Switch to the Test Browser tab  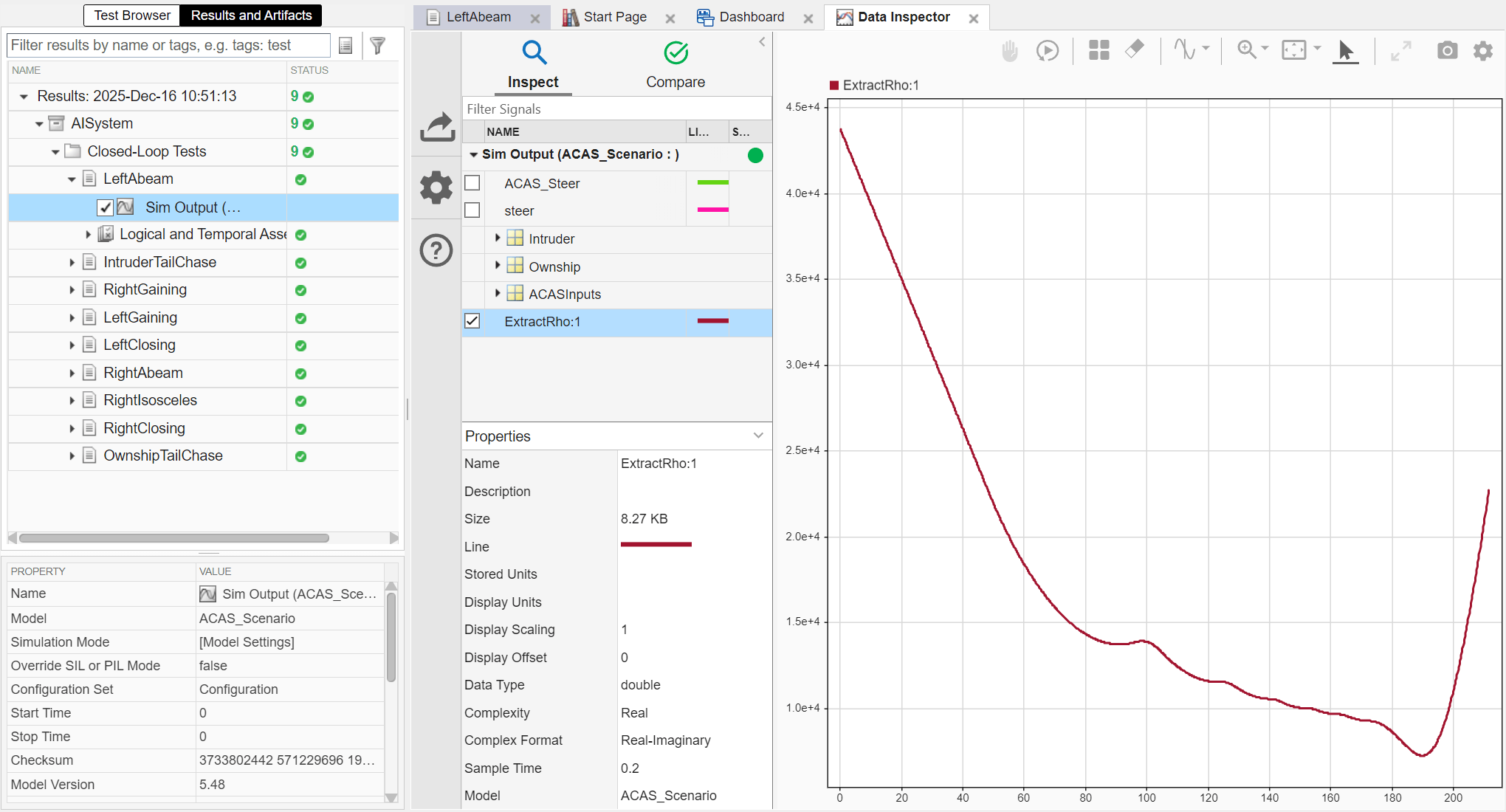click(132, 16)
